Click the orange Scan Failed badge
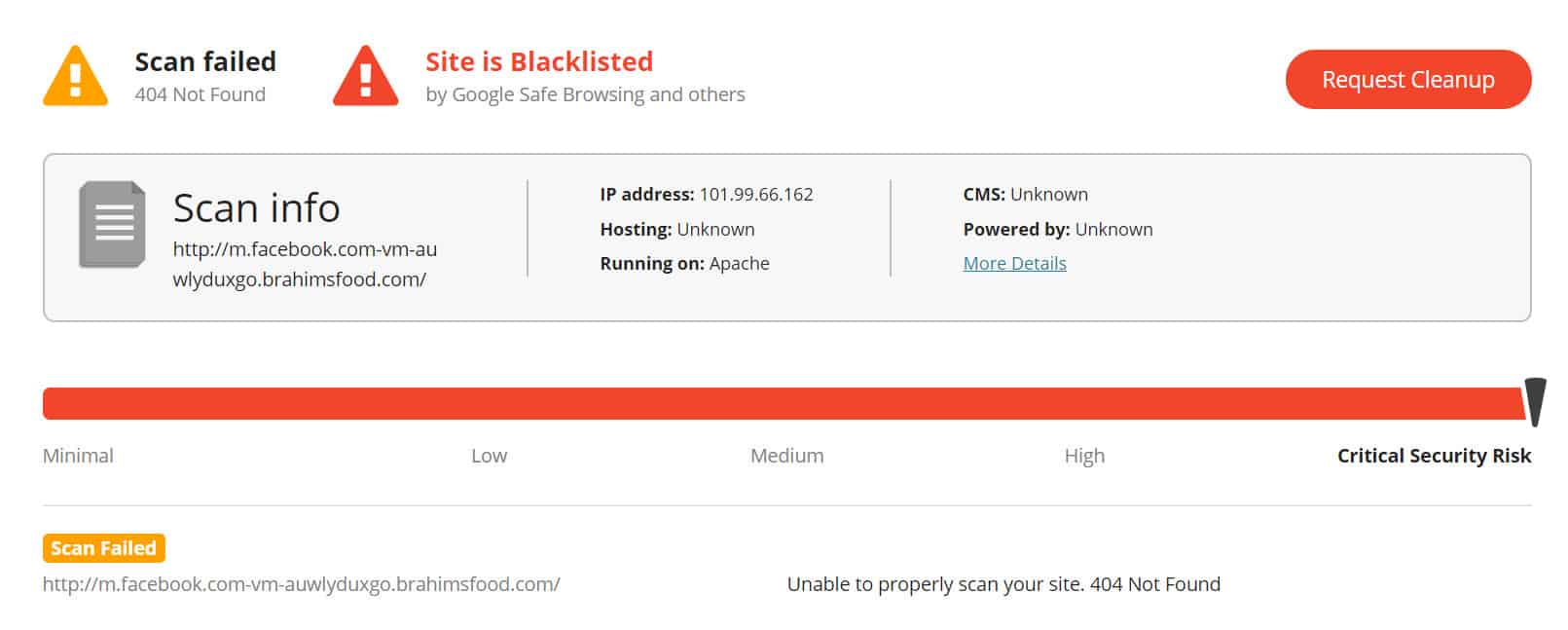Viewport: 1568px width, 630px height. (103, 548)
